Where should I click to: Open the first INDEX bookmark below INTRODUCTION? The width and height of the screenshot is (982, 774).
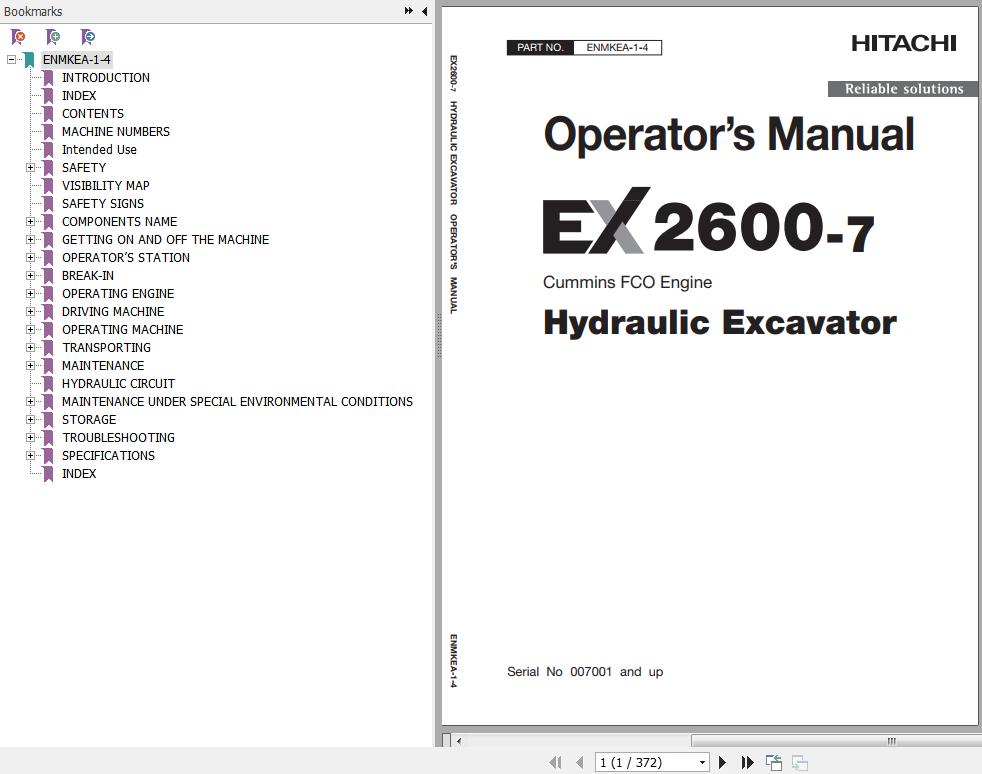pos(79,96)
